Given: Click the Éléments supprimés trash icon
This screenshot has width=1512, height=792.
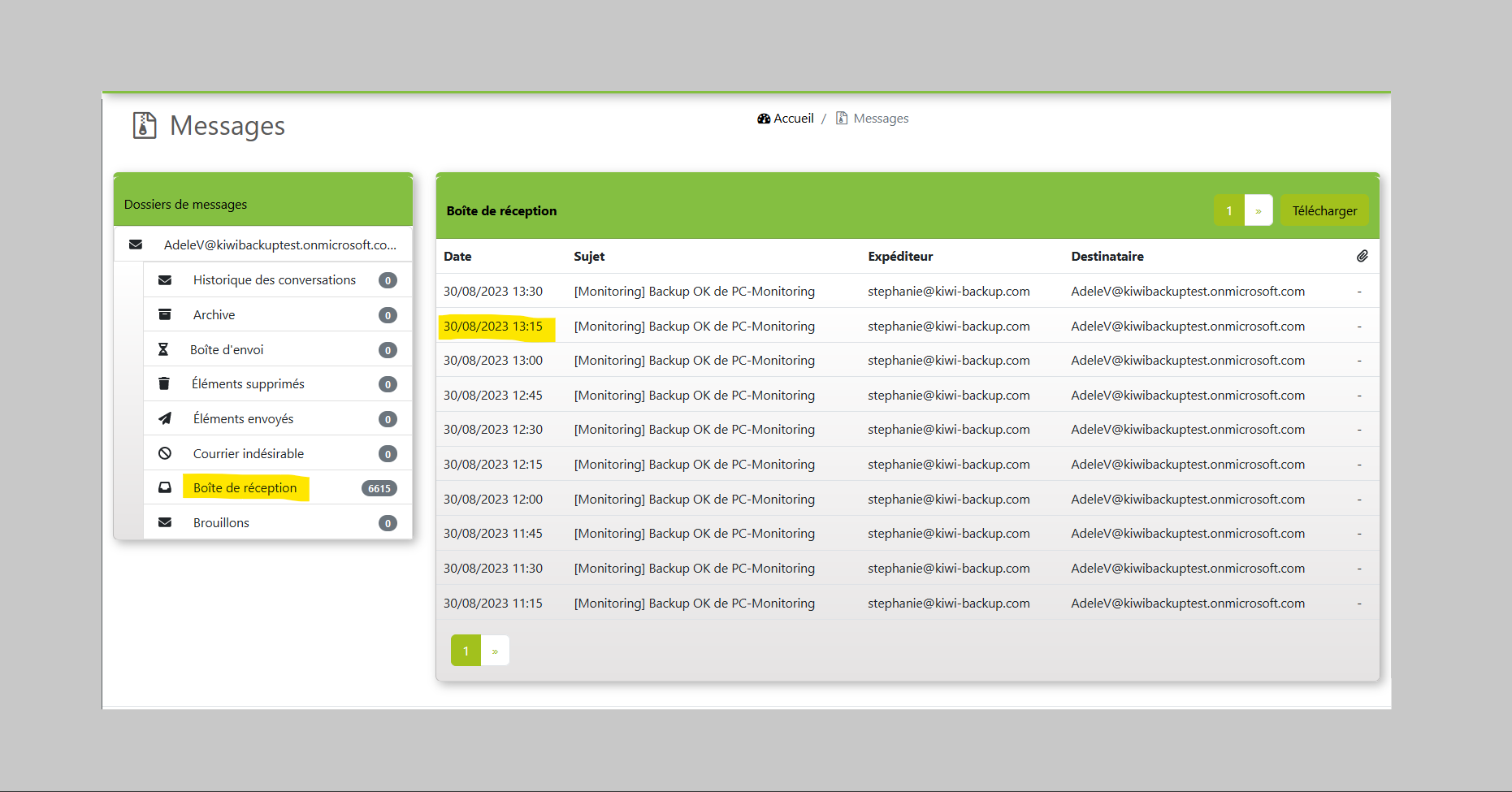Looking at the screenshot, I should point(164,383).
